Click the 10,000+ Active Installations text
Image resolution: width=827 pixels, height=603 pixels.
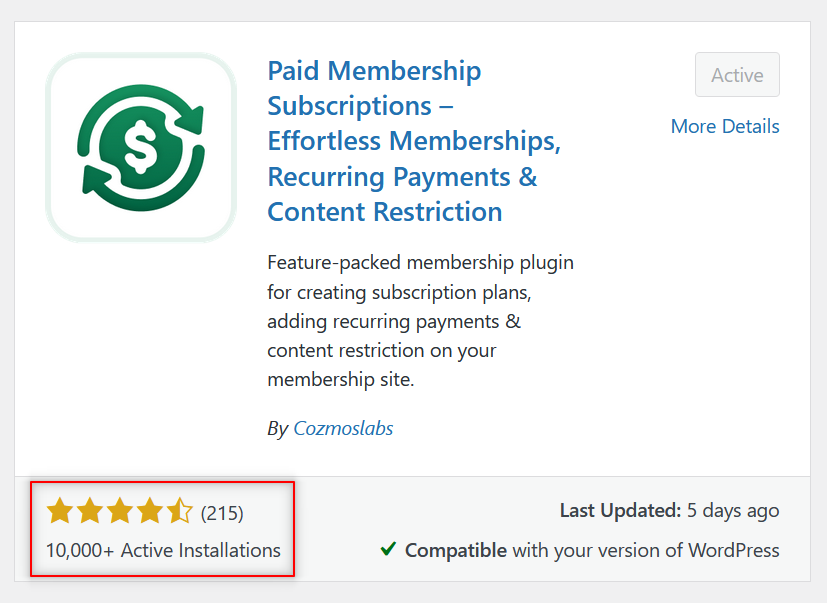[164, 550]
